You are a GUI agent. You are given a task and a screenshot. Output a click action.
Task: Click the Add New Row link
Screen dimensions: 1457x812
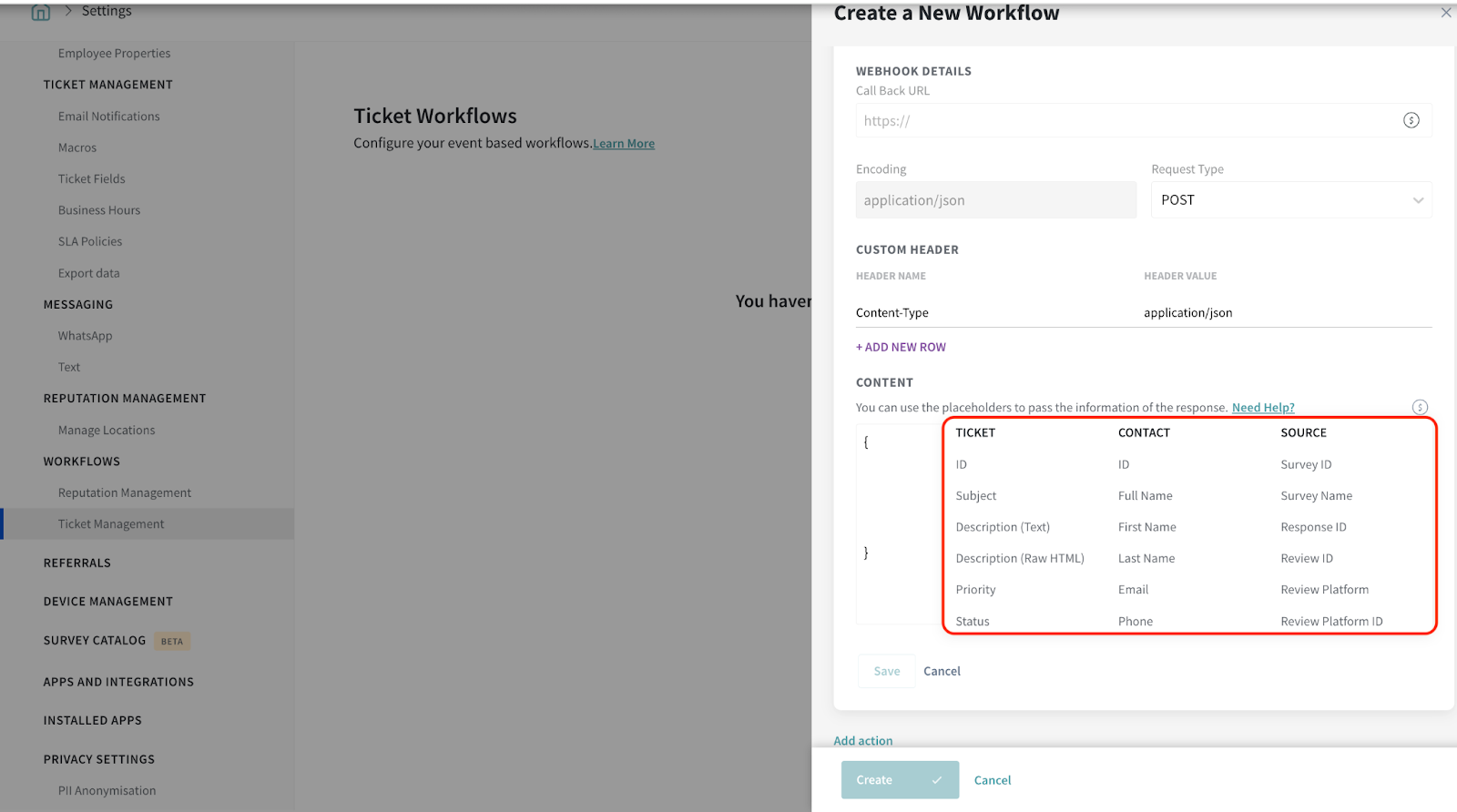pos(901,347)
